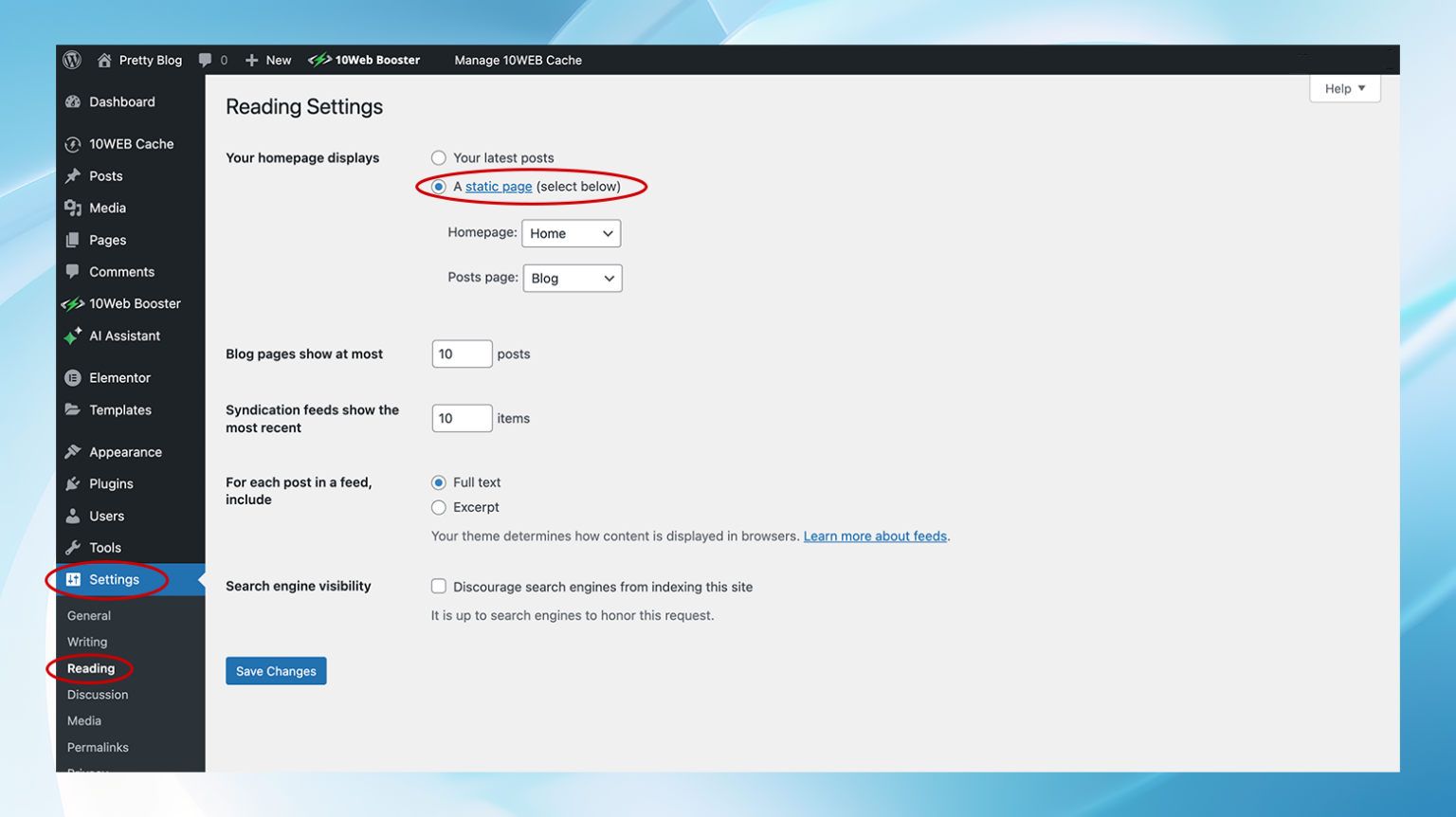Viewport: 1456px width, 817px height.
Task: Open the Posts page dropdown
Action: tap(572, 278)
